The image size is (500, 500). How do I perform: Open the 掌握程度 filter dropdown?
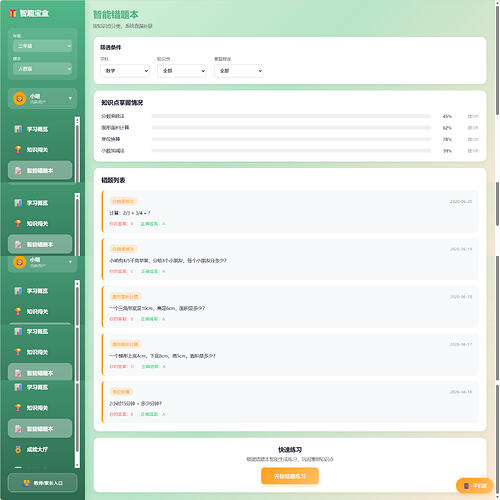[x=239, y=71]
